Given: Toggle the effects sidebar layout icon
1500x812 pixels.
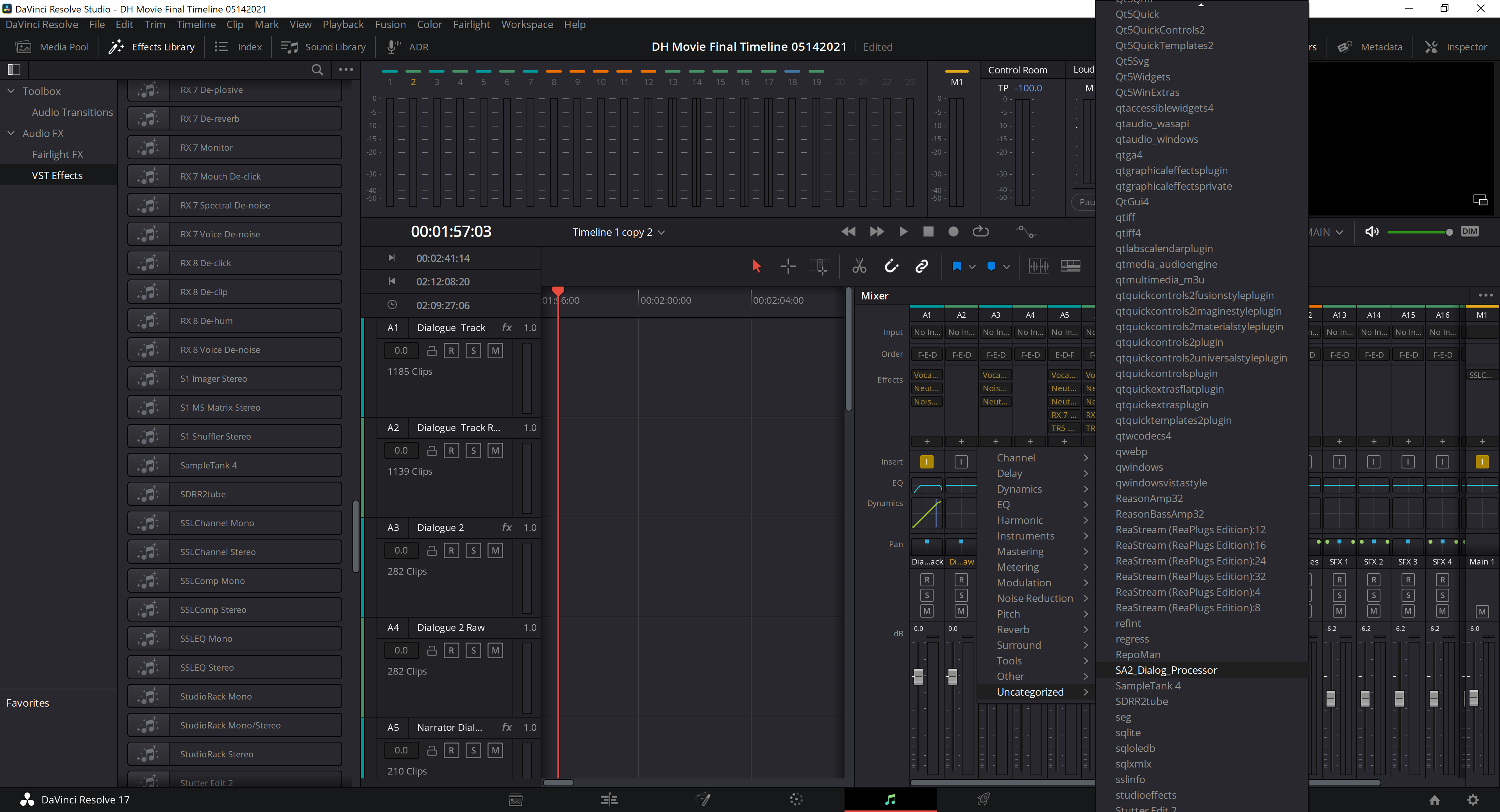Looking at the screenshot, I should click(14, 69).
